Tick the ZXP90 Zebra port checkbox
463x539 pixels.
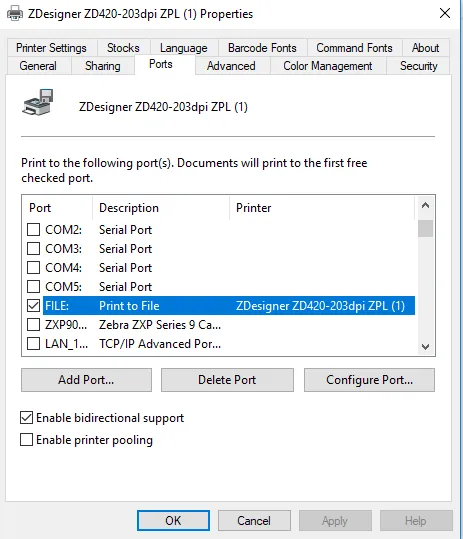[33, 324]
